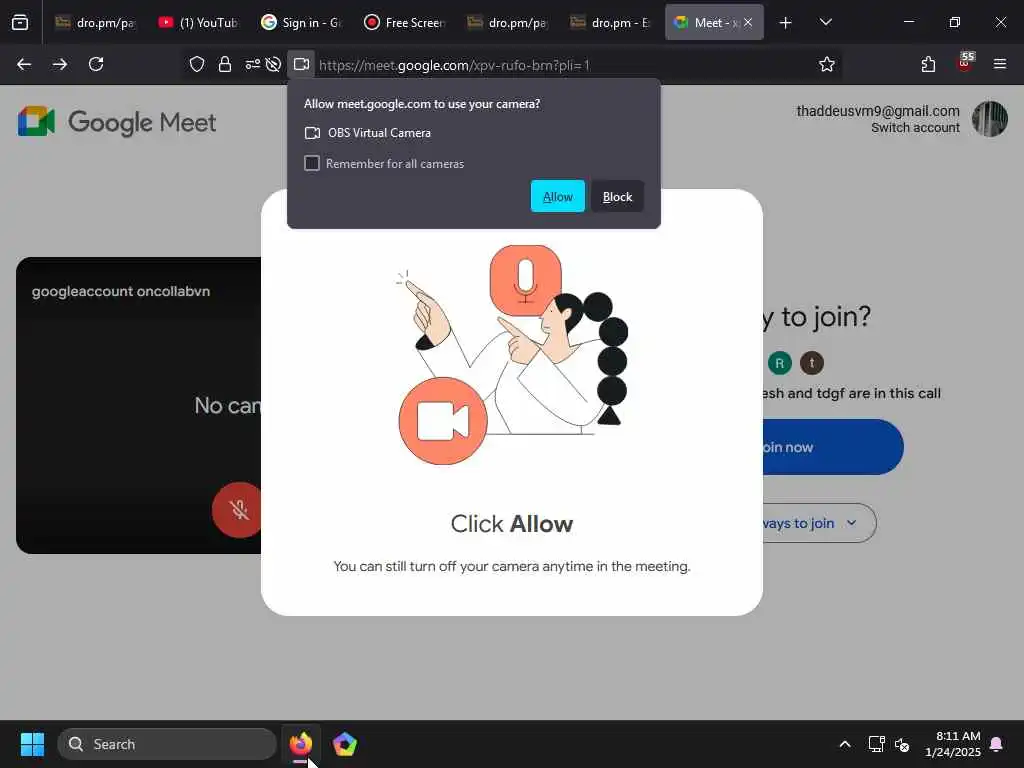This screenshot has height=768, width=1024.
Task: Open a new browser tab
Action: (786, 22)
